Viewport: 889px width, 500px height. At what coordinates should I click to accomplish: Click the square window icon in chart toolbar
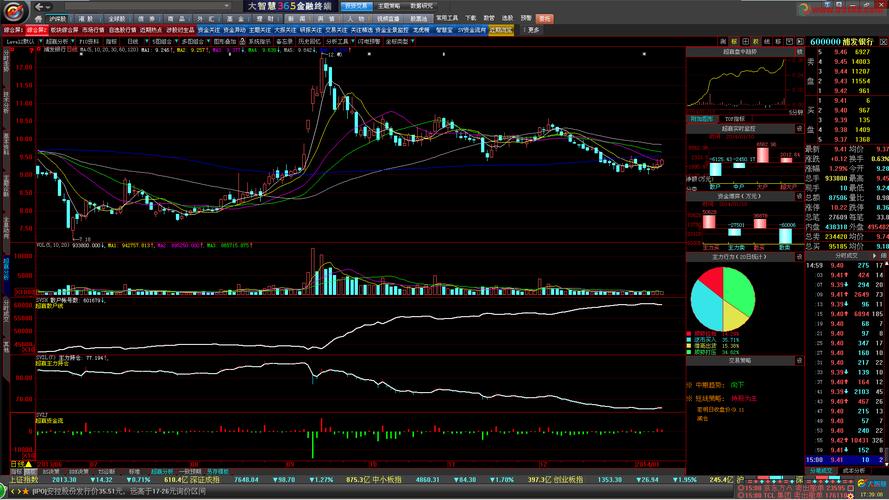pyautogui.click(x=789, y=41)
